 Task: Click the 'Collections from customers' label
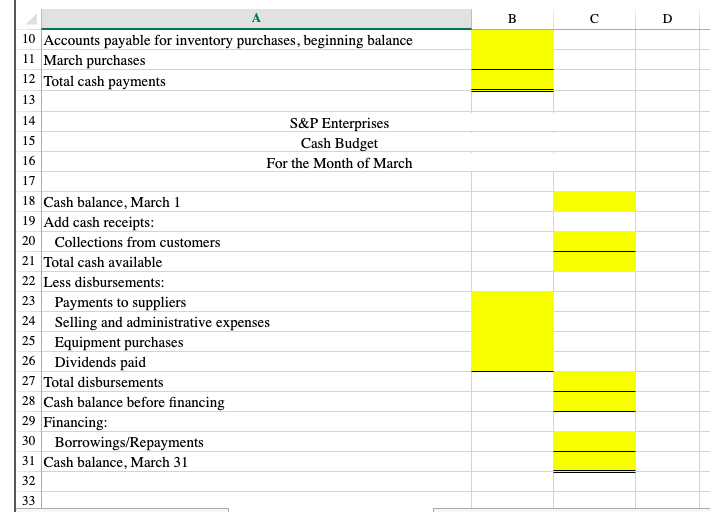tap(137, 242)
